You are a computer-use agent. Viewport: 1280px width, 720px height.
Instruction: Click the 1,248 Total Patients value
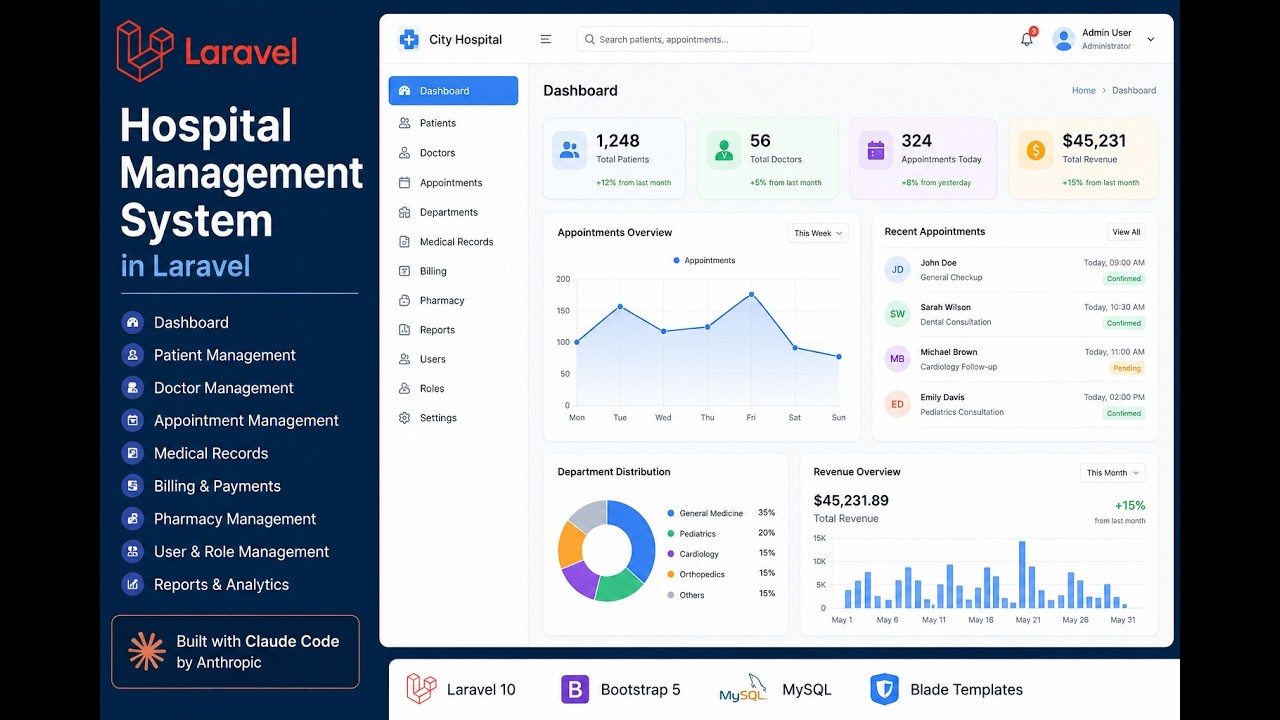pos(618,141)
